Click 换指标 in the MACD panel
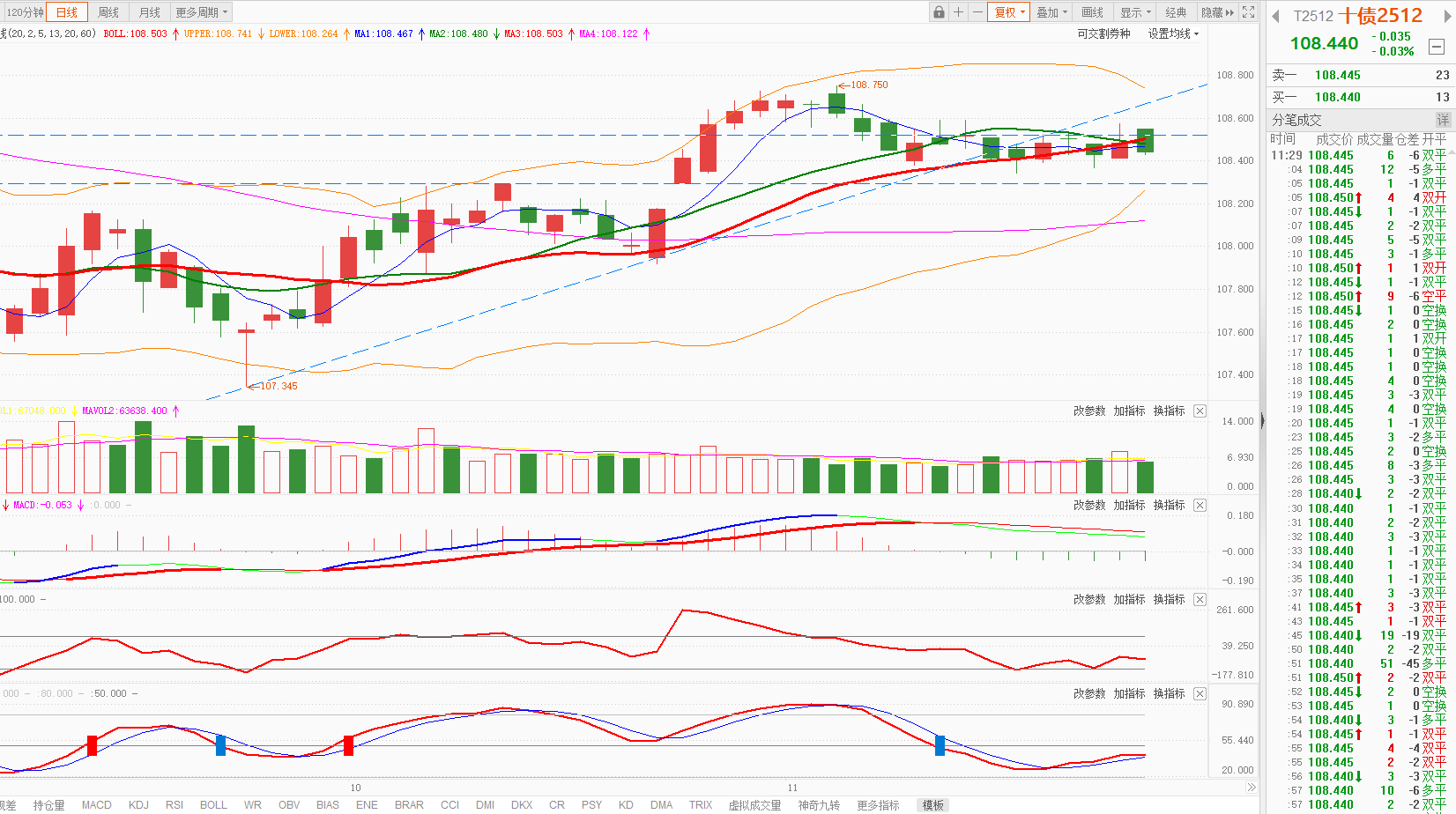1456x814 pixels. pyautogui.click(x=1170, y=505)
